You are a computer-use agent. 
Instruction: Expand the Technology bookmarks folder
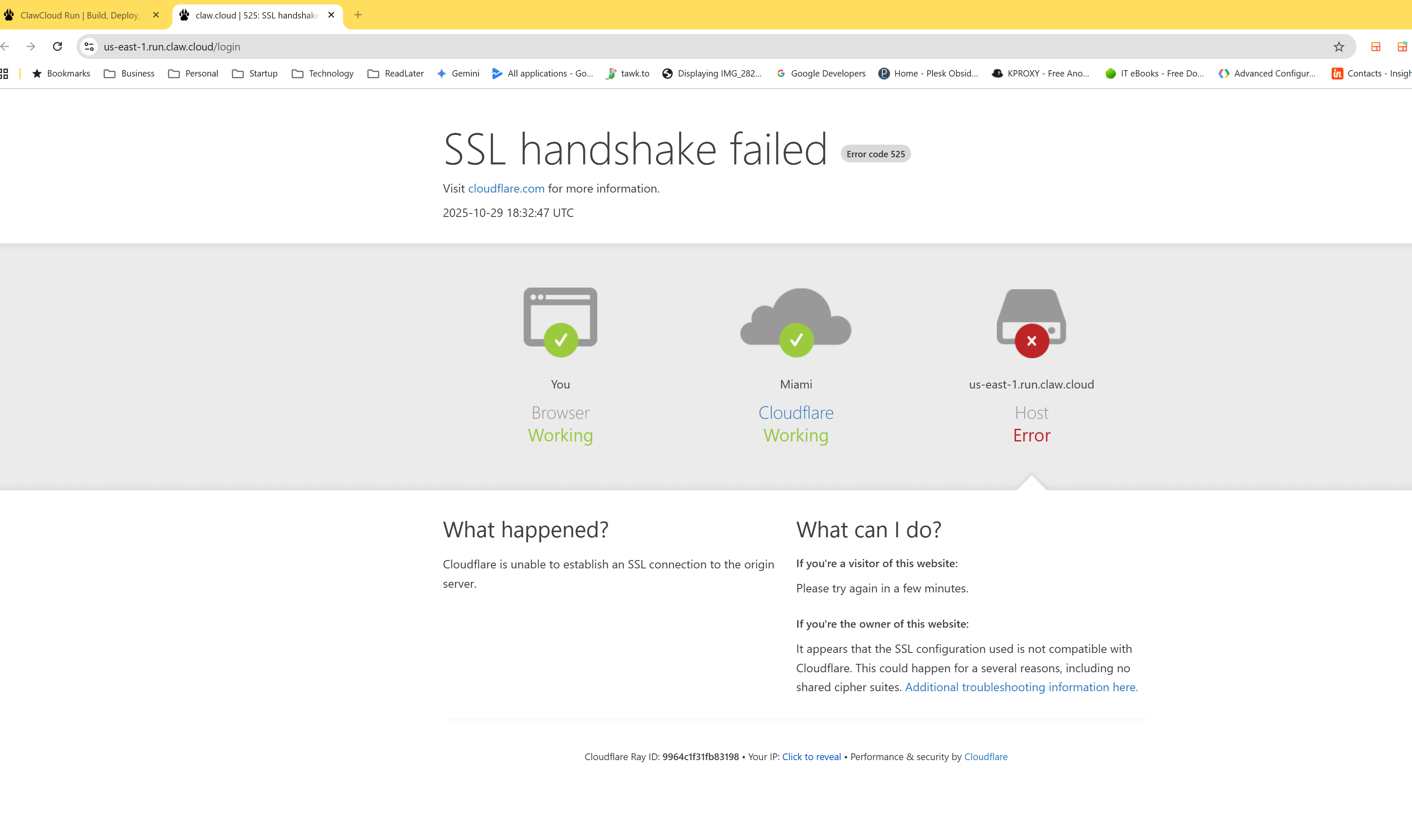point(323,74)
